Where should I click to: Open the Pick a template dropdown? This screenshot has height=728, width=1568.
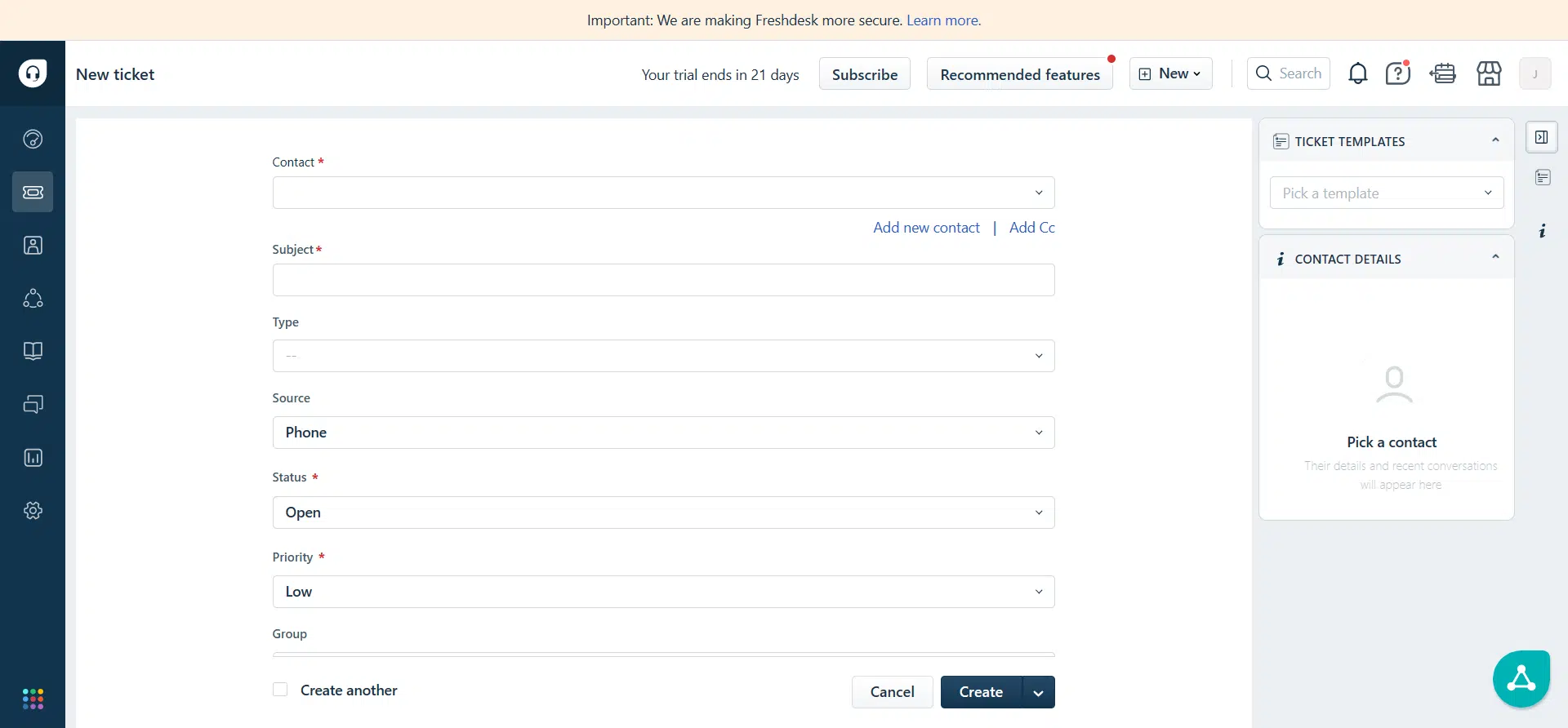coord(1386,193)
